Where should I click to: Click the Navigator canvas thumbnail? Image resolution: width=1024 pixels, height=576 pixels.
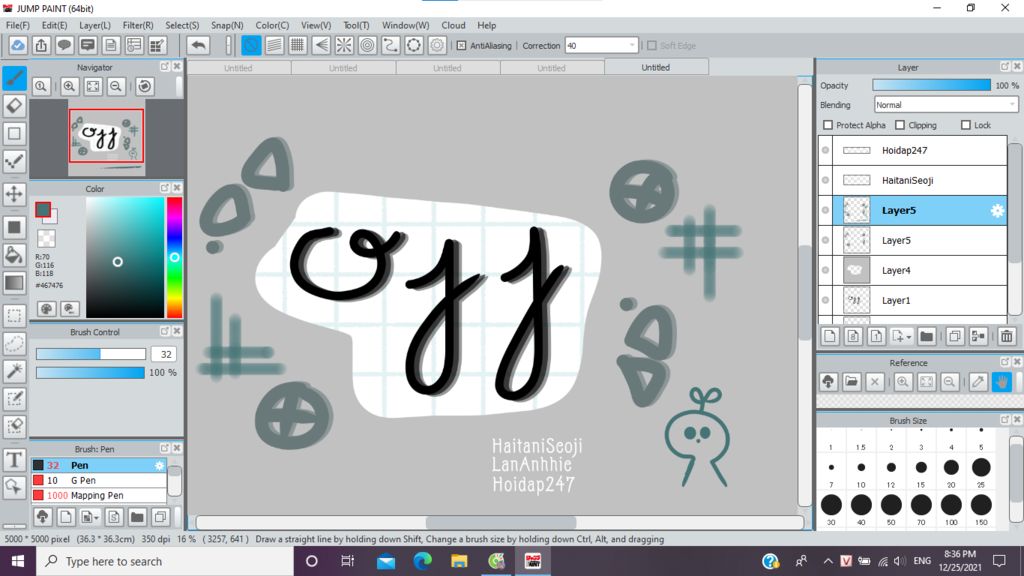106,136
